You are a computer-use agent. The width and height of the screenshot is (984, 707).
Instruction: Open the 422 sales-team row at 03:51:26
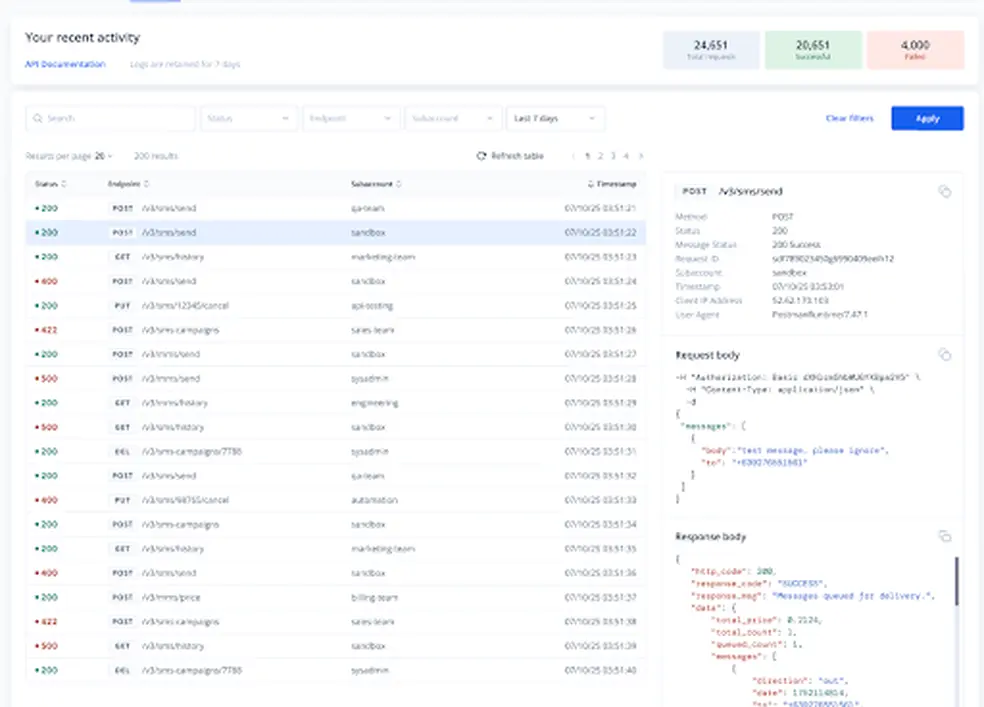[336, 330]
